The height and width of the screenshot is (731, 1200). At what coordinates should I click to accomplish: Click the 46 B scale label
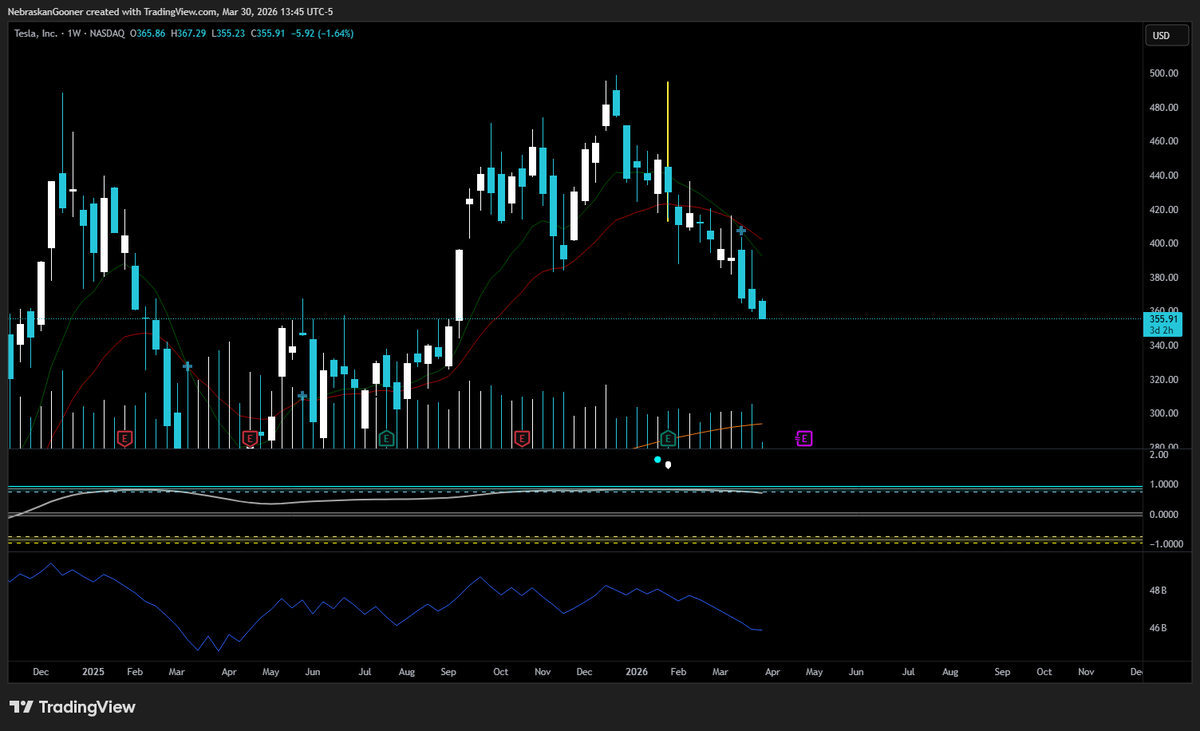click(x=1158, y=628)
